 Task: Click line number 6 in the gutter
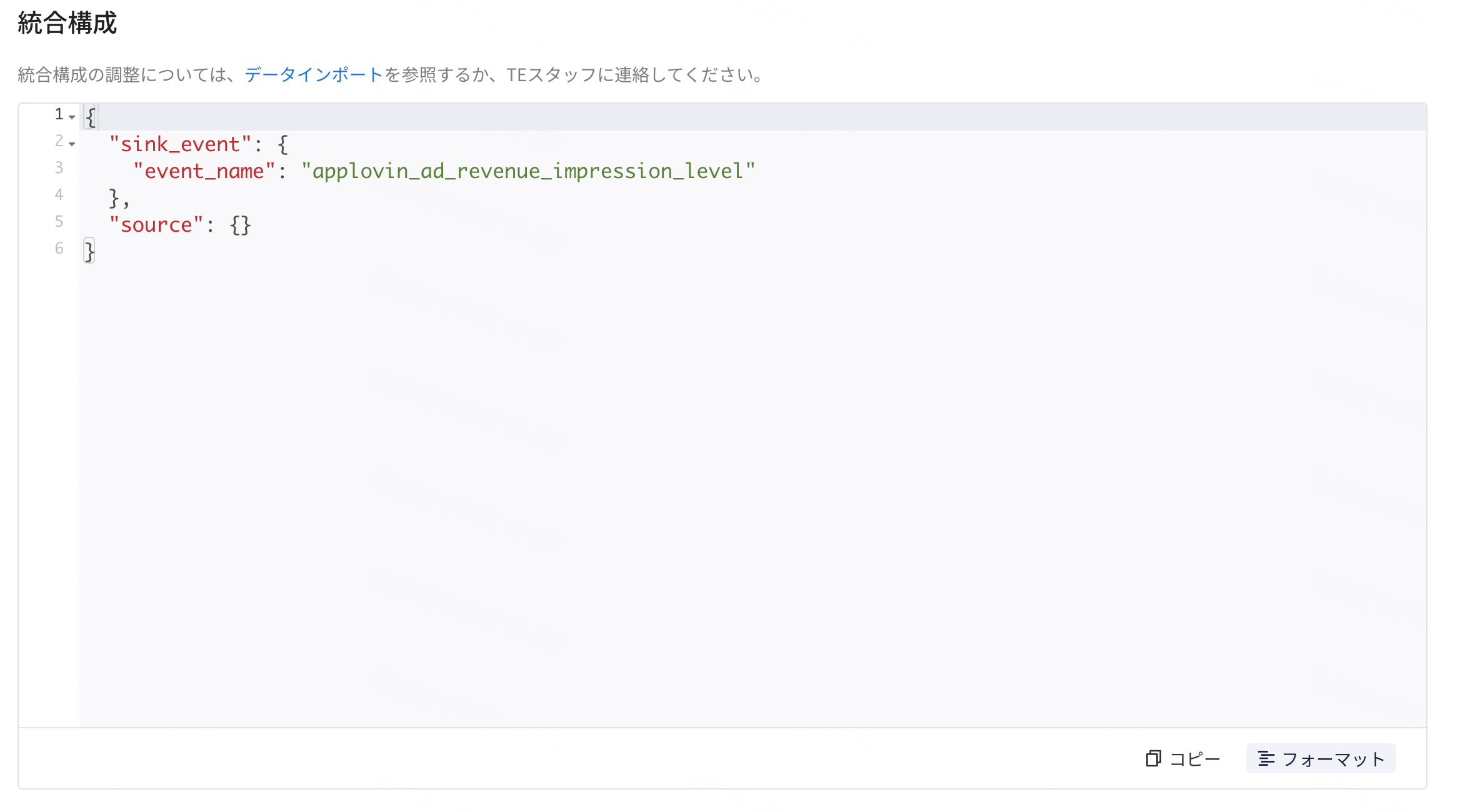tap(59, 248)
